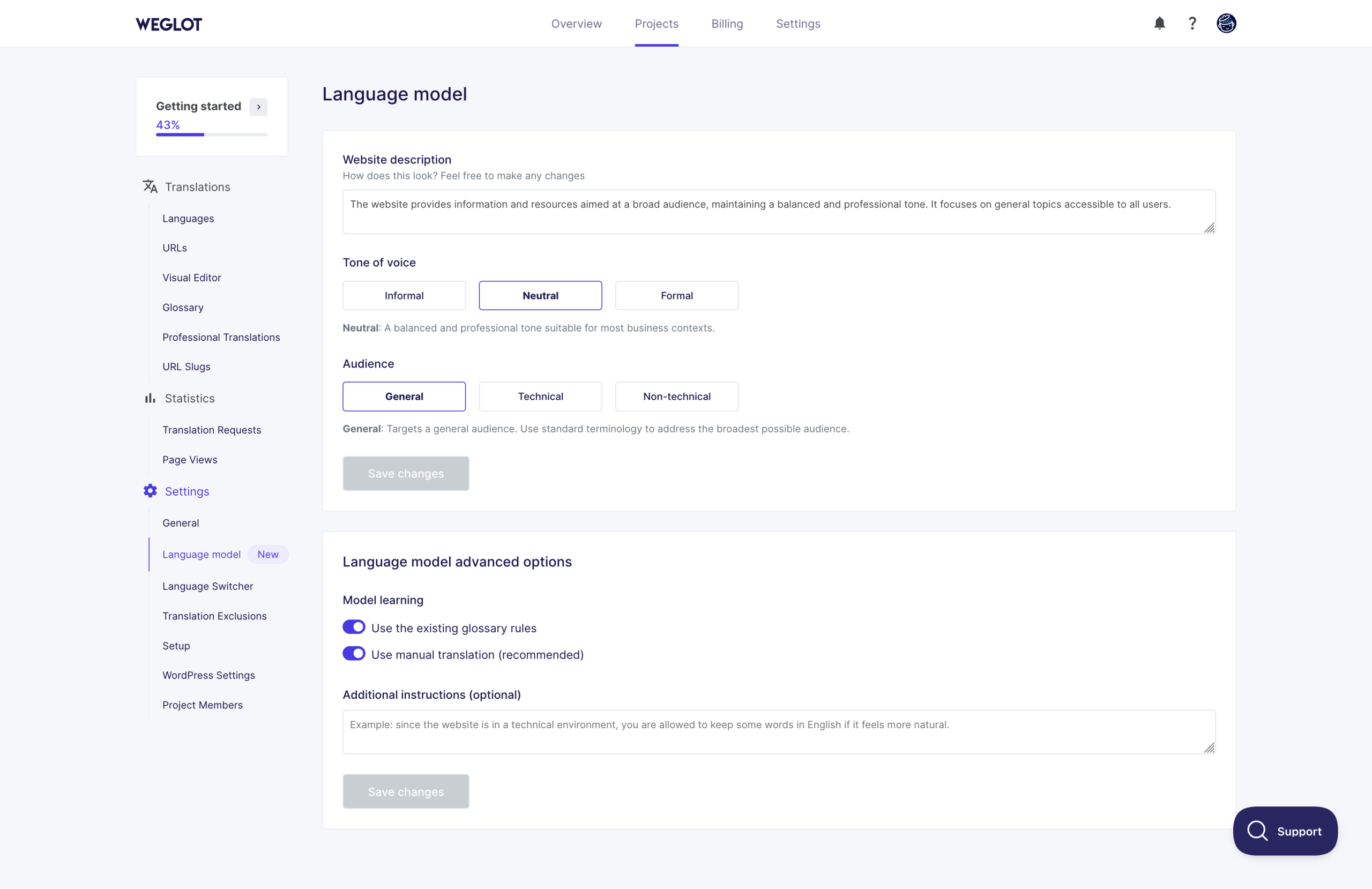1372x889 pixels.
Task: Choose the Non-technical audience option
Action: click(676, 396)
